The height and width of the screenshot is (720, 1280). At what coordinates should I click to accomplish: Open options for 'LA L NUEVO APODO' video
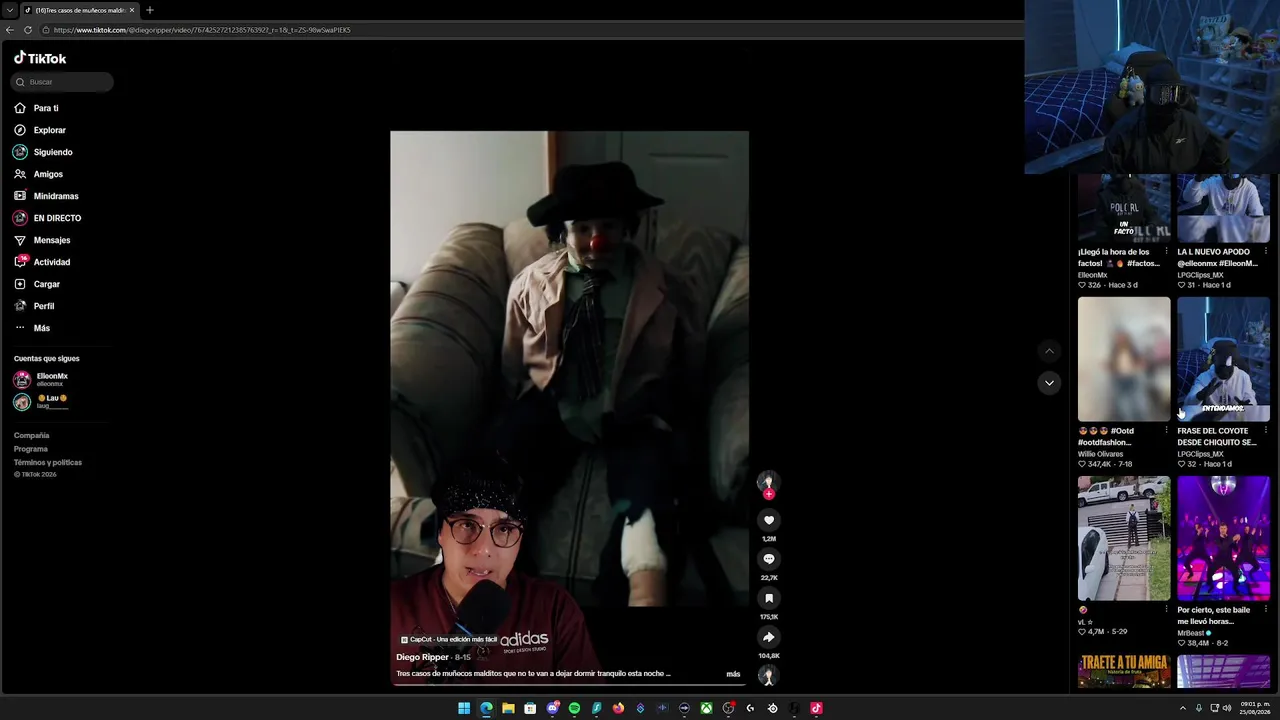click(x=1266, y=252)
